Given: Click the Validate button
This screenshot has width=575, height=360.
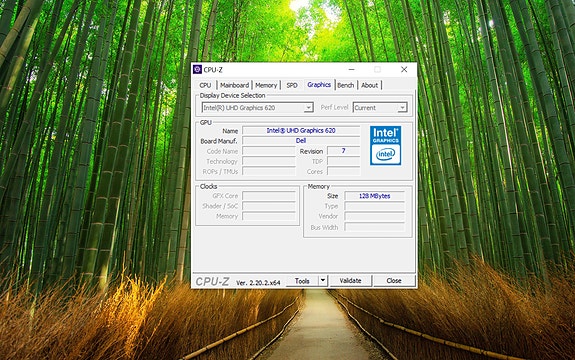Looking at the screenshot, I should pyautogui.click(x=350, y=280).
